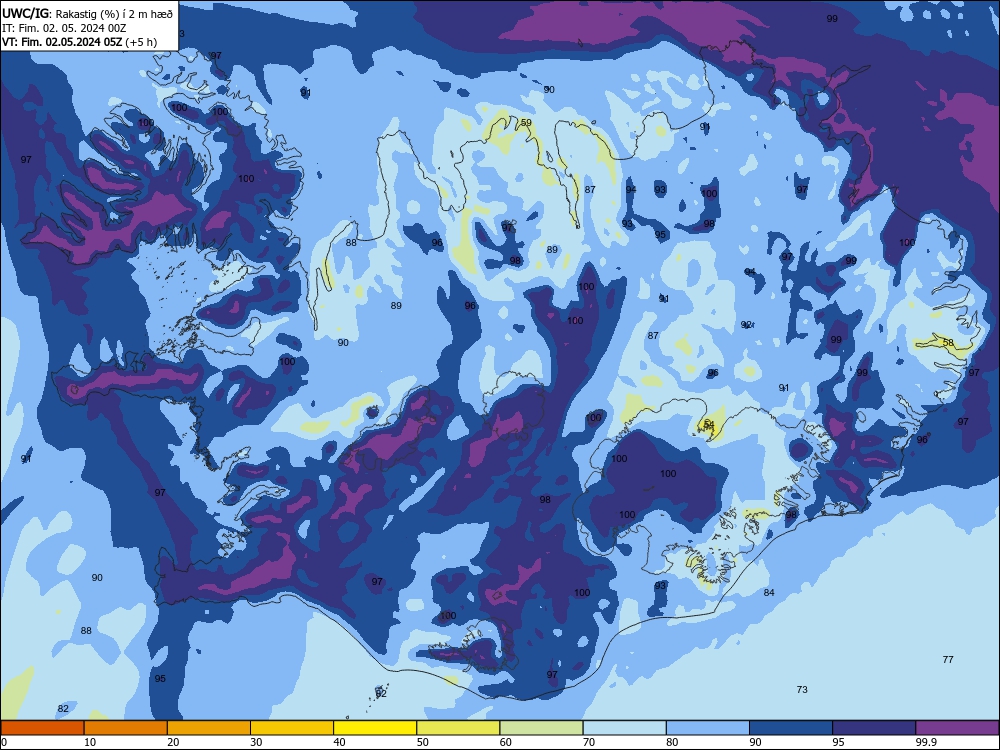Screen dimensions: 1000x750
Task: Click the 30–40 legend color swatch
Action: pyautogui.click(x=292, y=728)
